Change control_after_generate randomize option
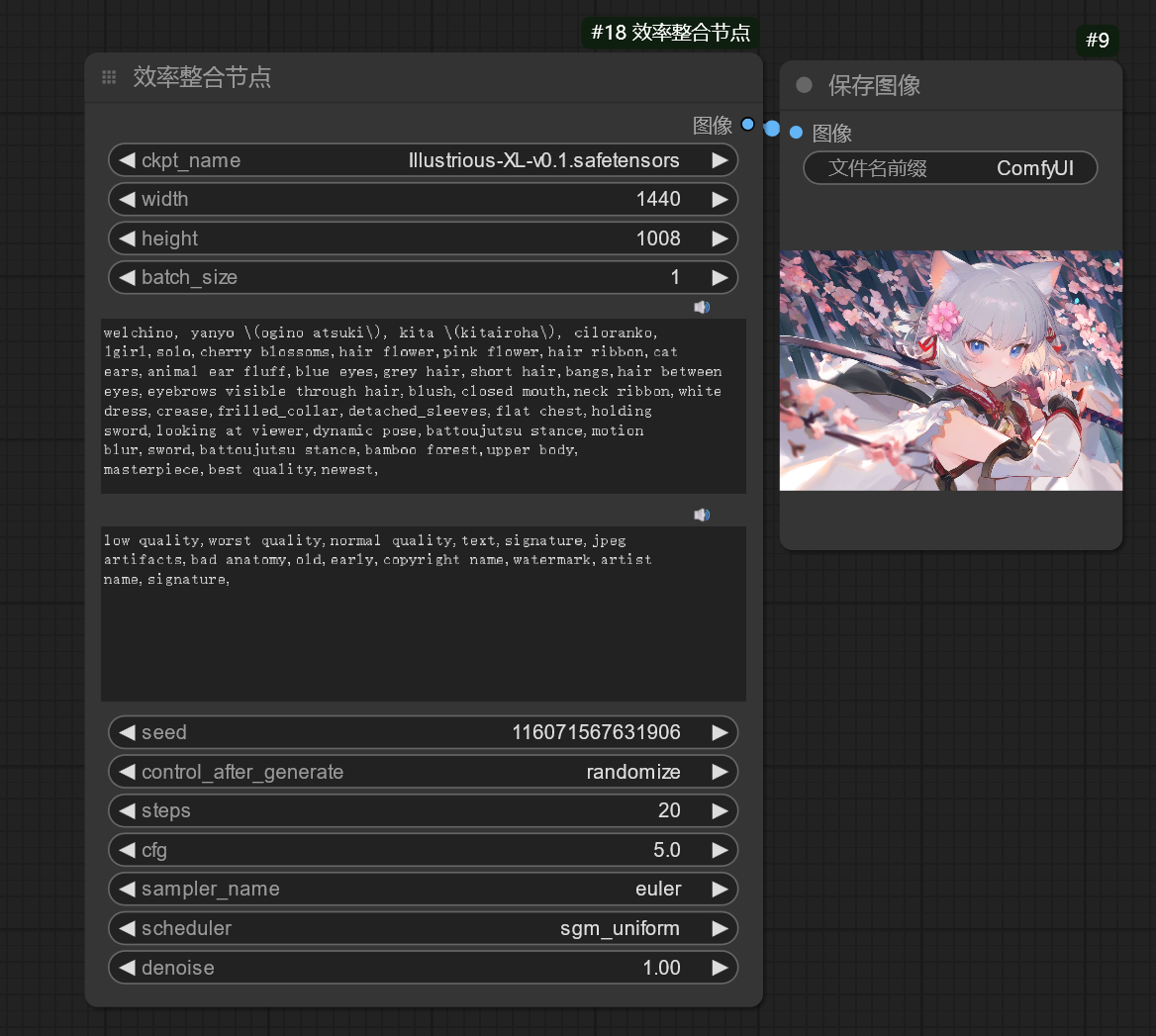This screenshot has height=1036, width=1156. coord(424,772)
